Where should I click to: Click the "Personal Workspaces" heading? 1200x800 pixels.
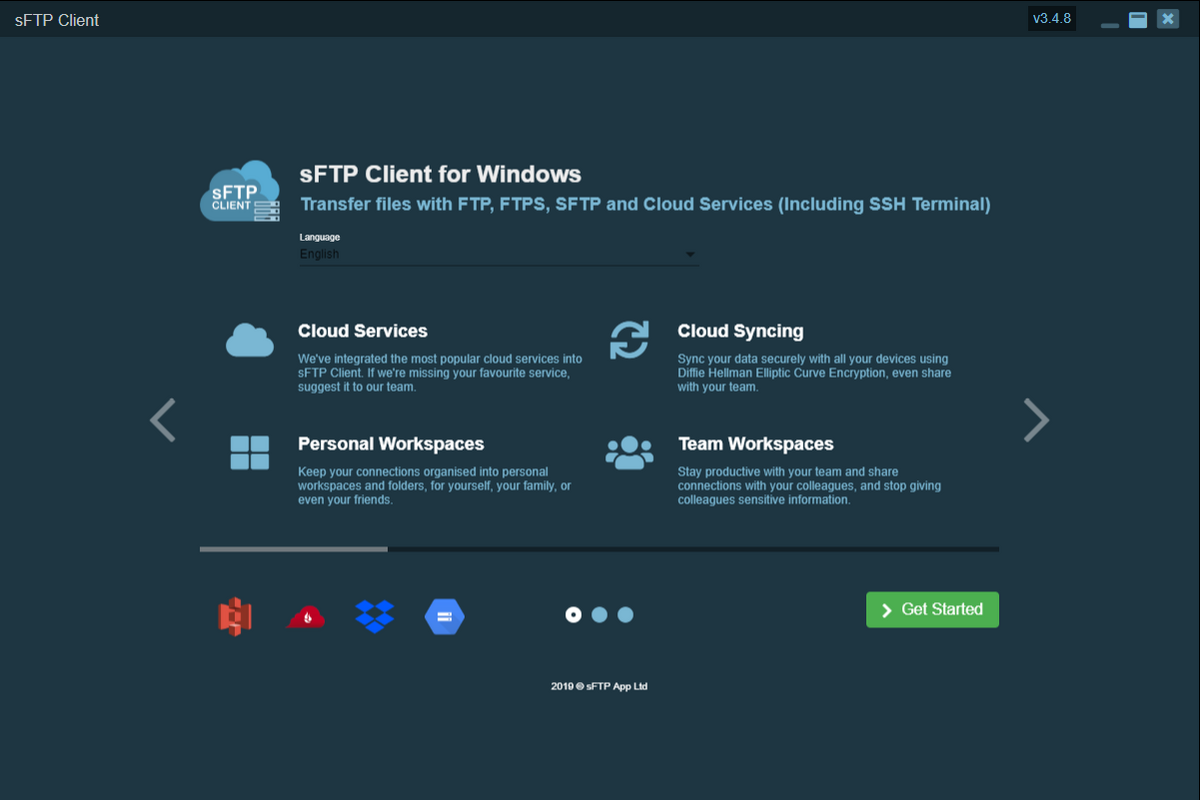(x=391, y=444)
